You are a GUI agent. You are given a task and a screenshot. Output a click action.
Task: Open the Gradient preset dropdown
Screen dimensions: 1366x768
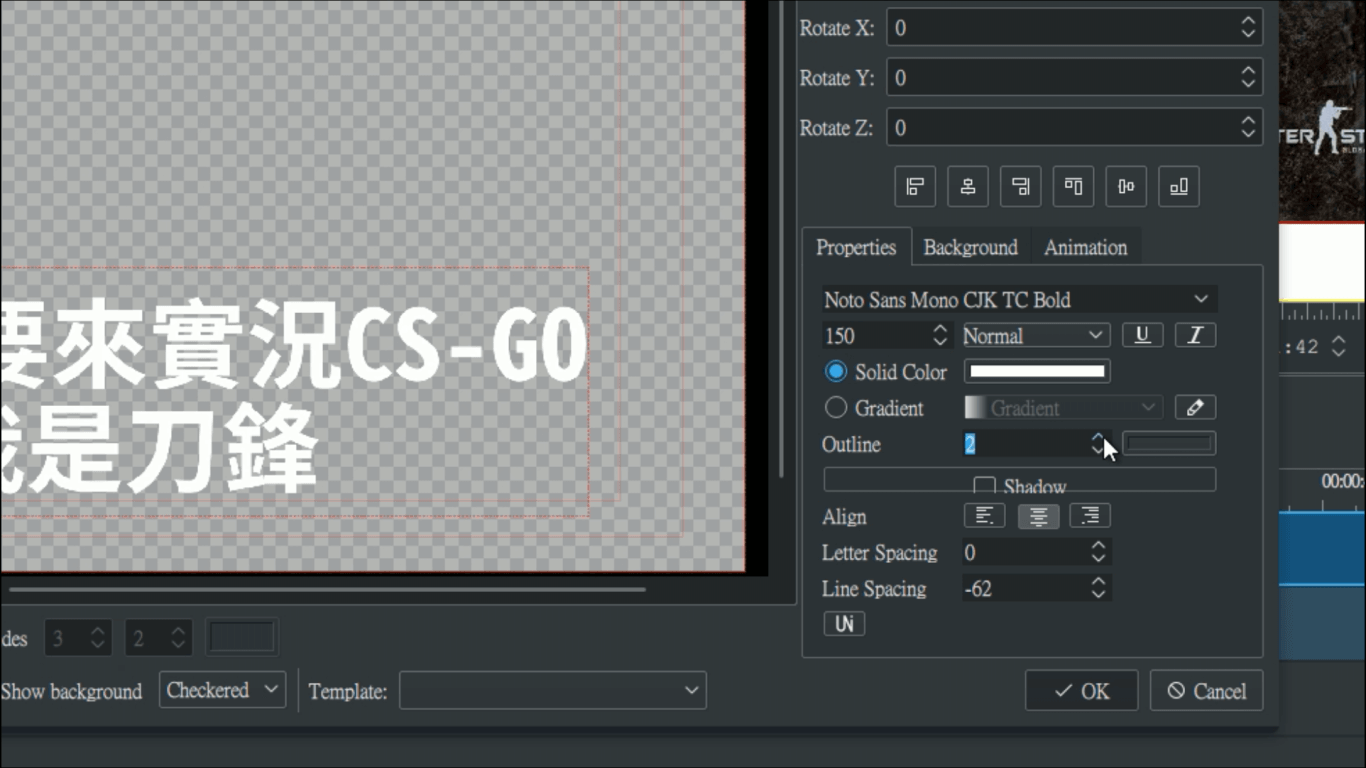[x=1062, y=407]
